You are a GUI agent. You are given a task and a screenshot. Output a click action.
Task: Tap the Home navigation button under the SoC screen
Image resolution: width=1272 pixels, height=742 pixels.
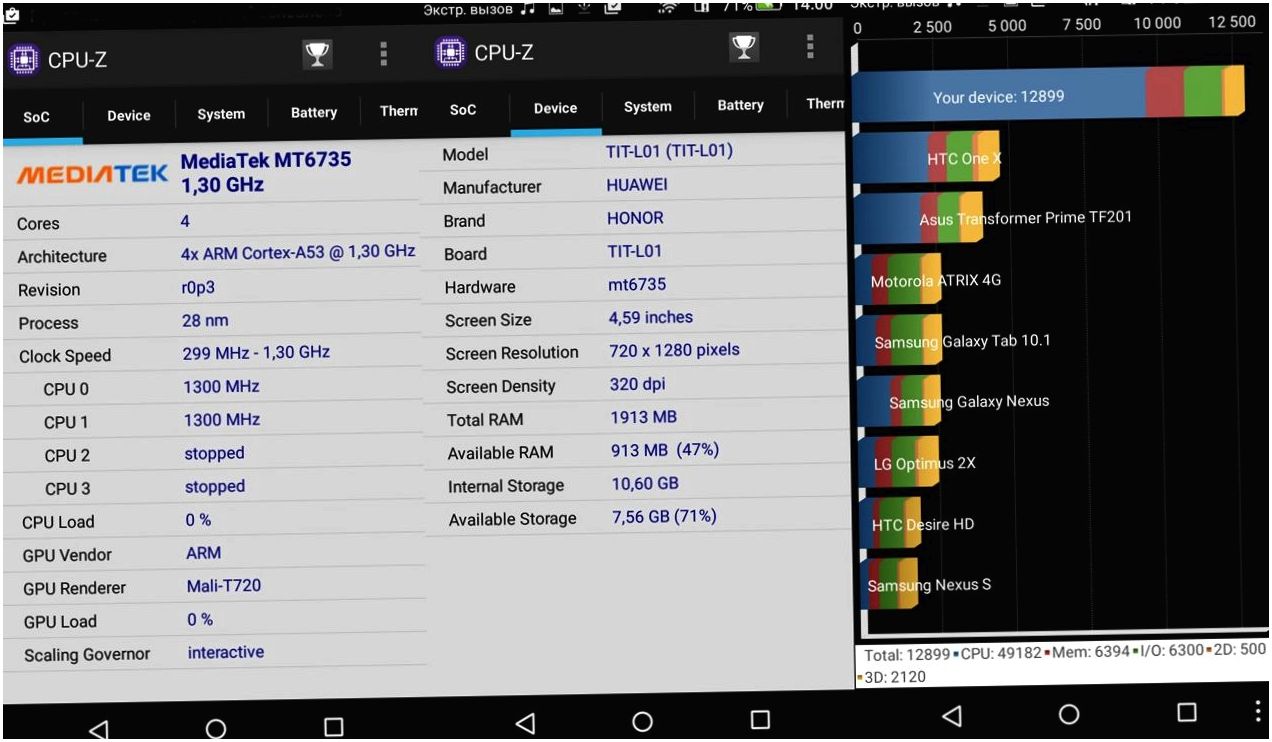coord(215,728)
